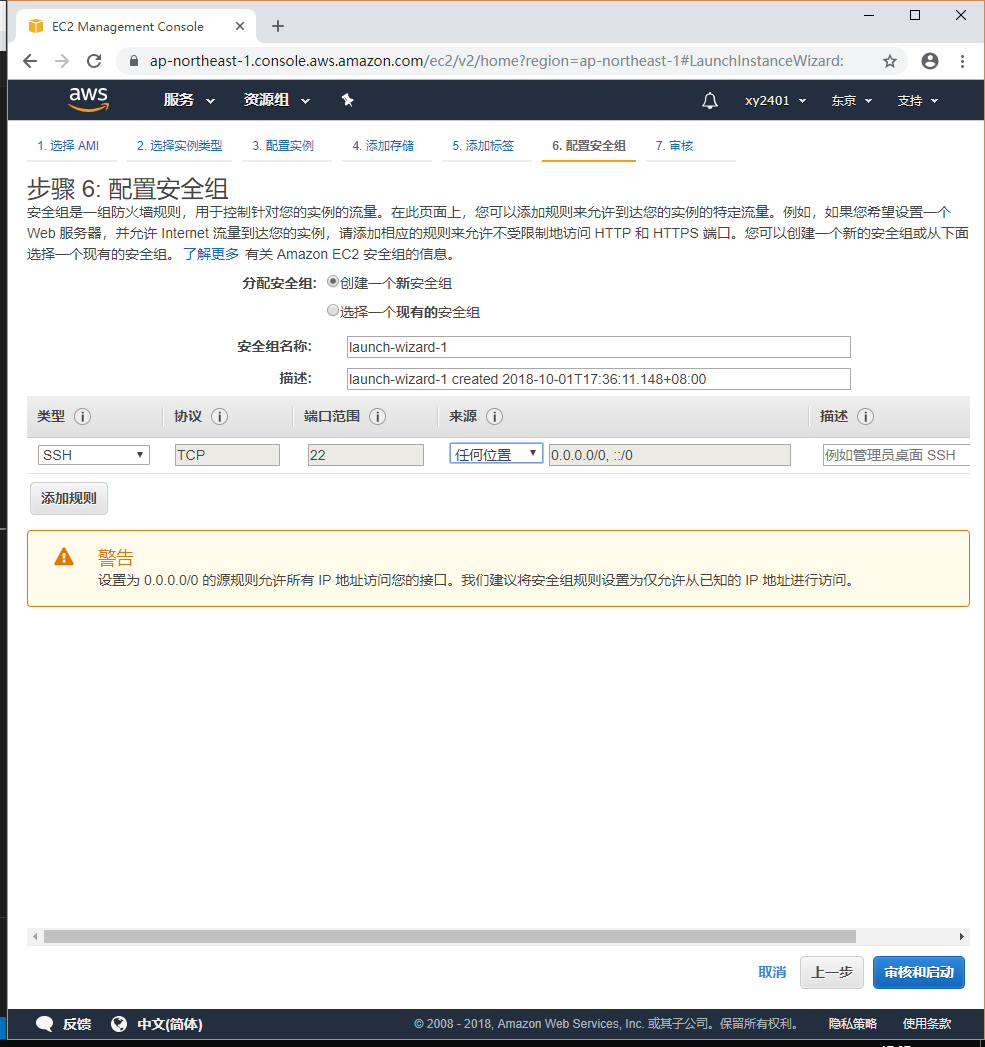
Task: Open the 使用条款 terms of use link
Action: click(927, 1024)
